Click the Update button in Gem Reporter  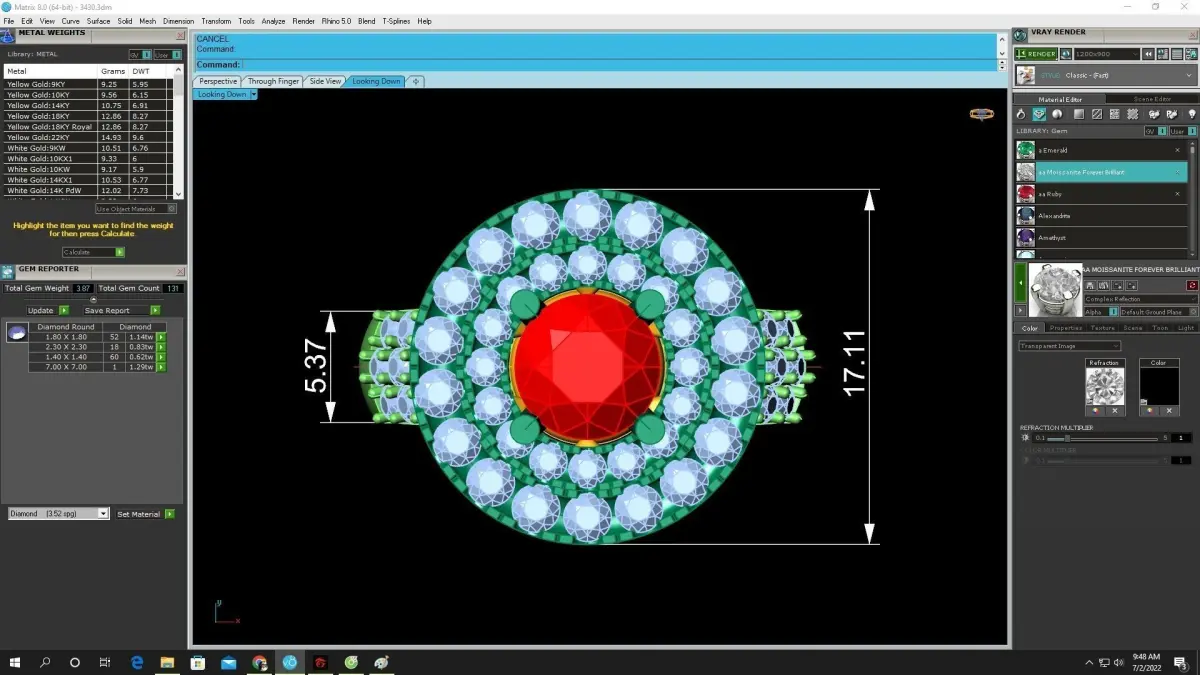[x=48, y=310]
